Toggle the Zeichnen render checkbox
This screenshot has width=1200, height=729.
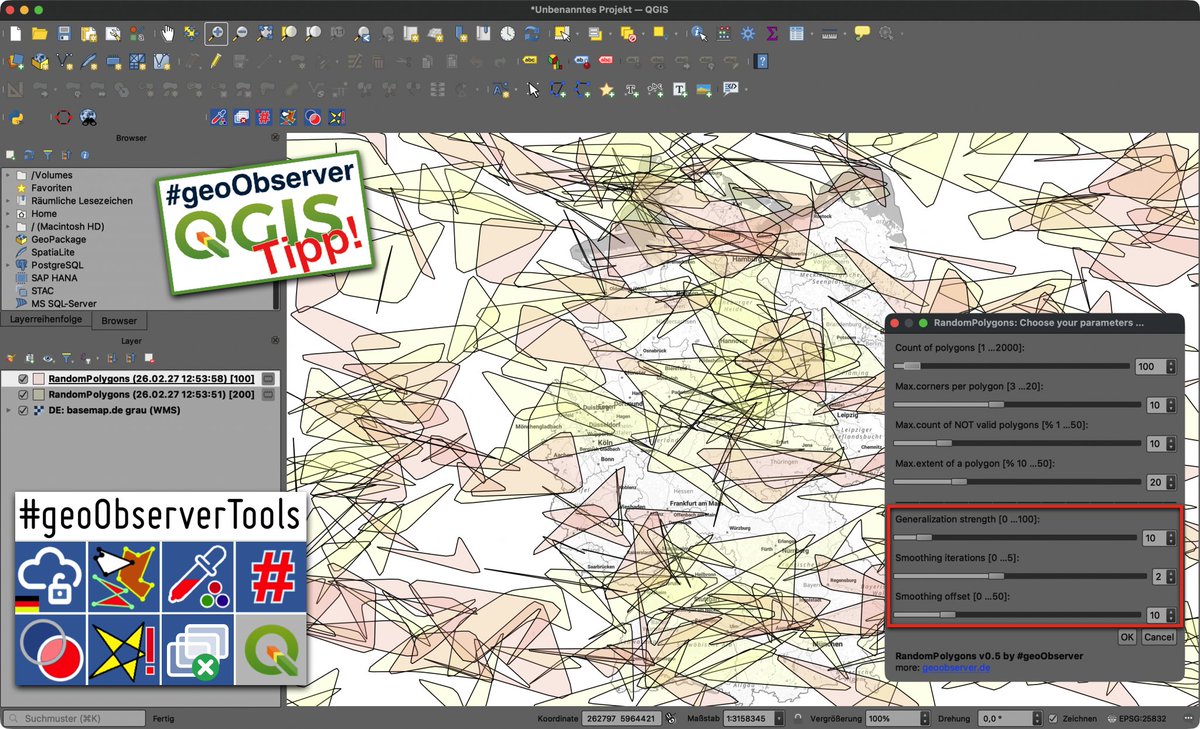click(x=1053, y=718)
